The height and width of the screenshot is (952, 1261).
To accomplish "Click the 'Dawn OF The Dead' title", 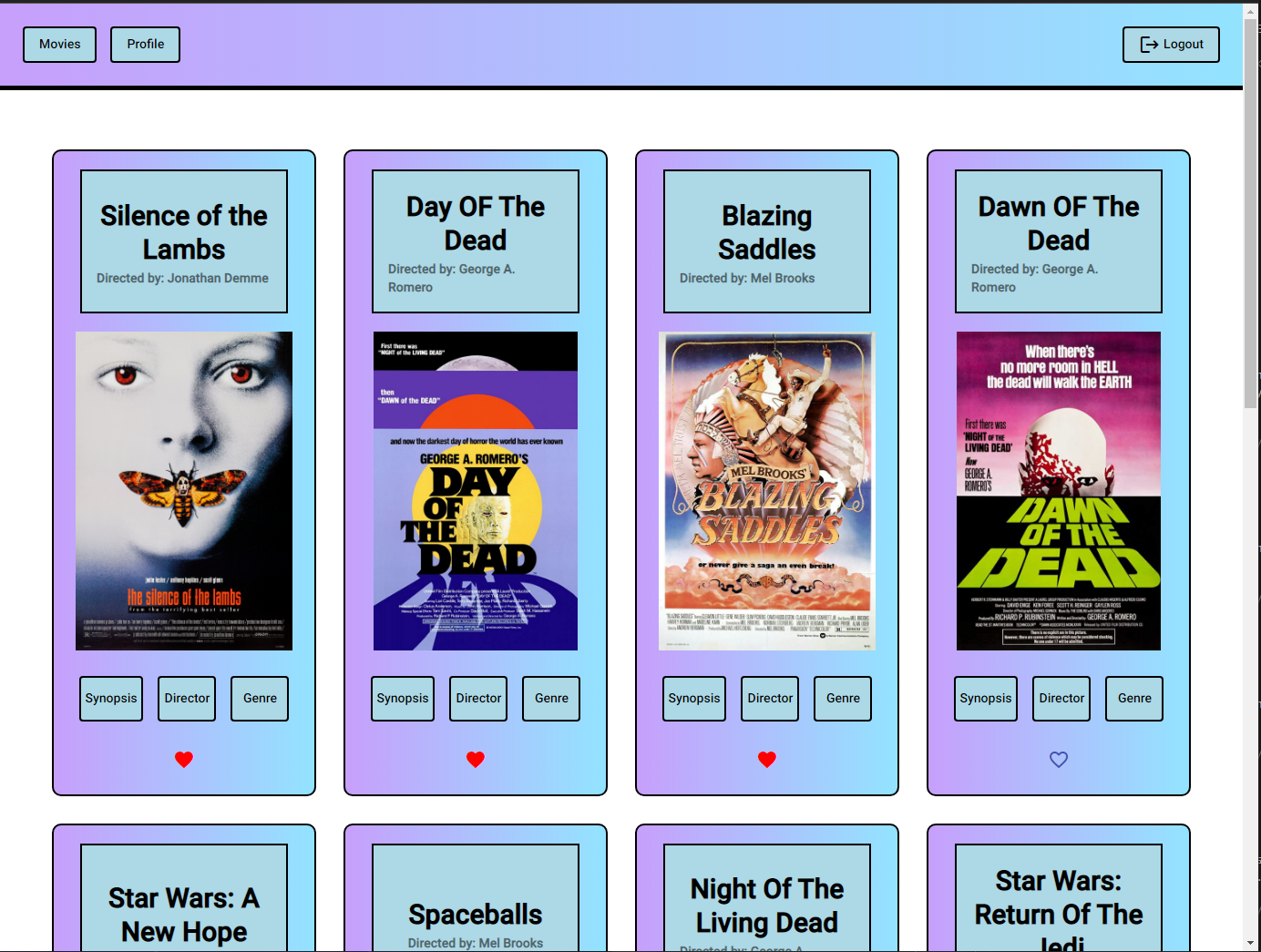I will click(1059, 223).
